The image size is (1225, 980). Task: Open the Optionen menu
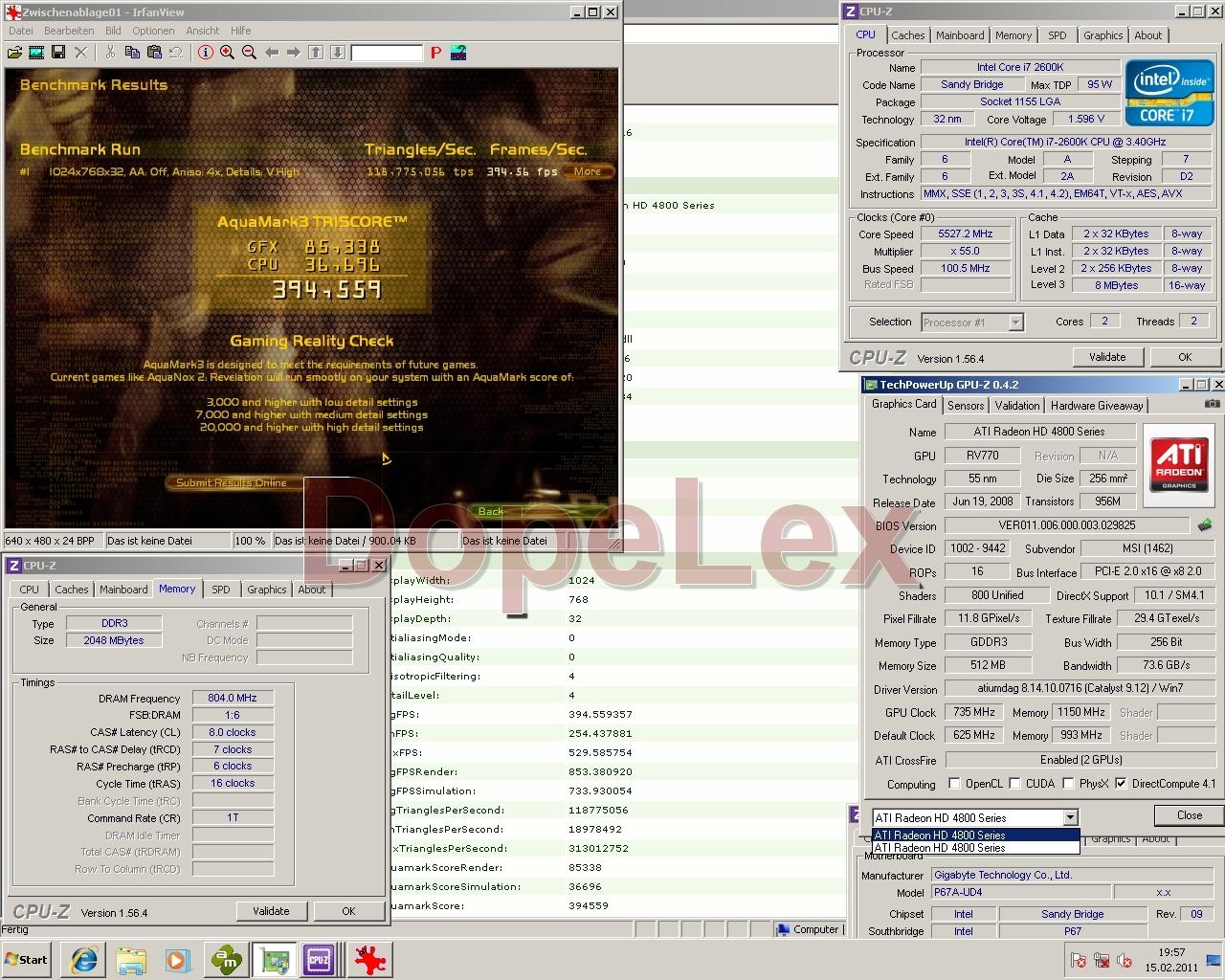pyautogui.click(x=153, y=31)
